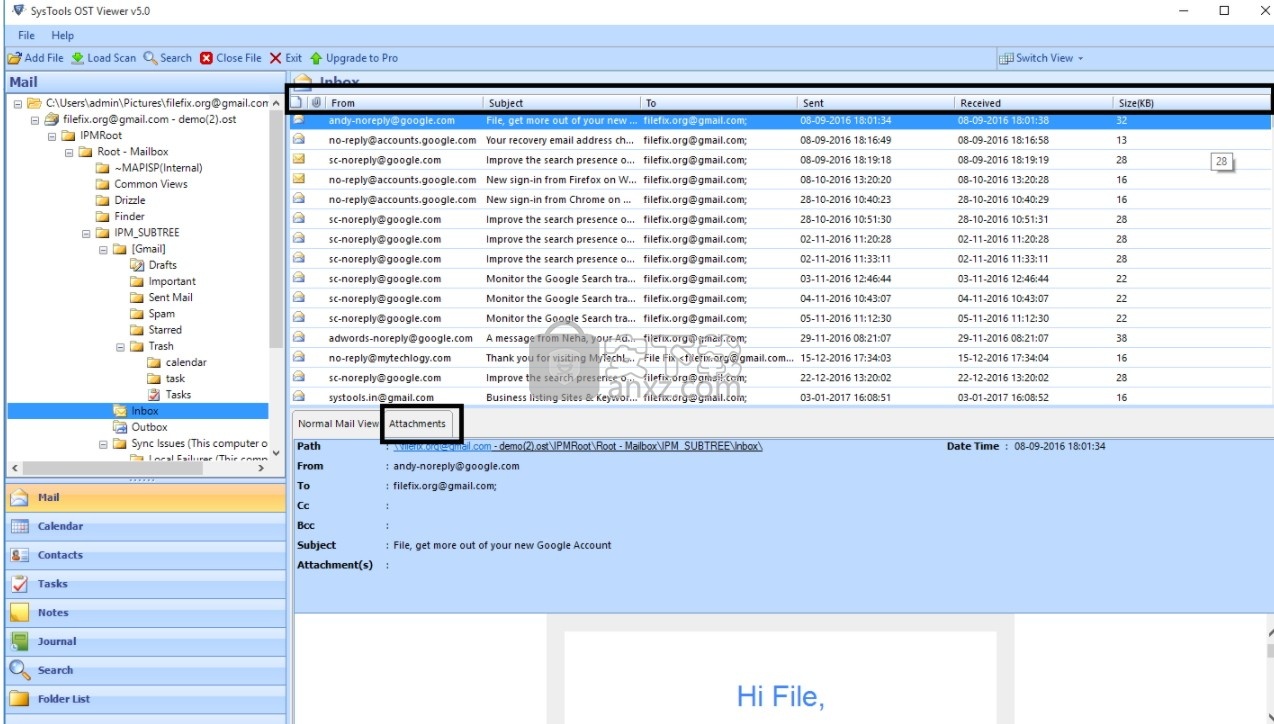Click envelope icon of andy-noreply@google.com row
This screenshot has width=1274, height=724.
pos(298,120)
